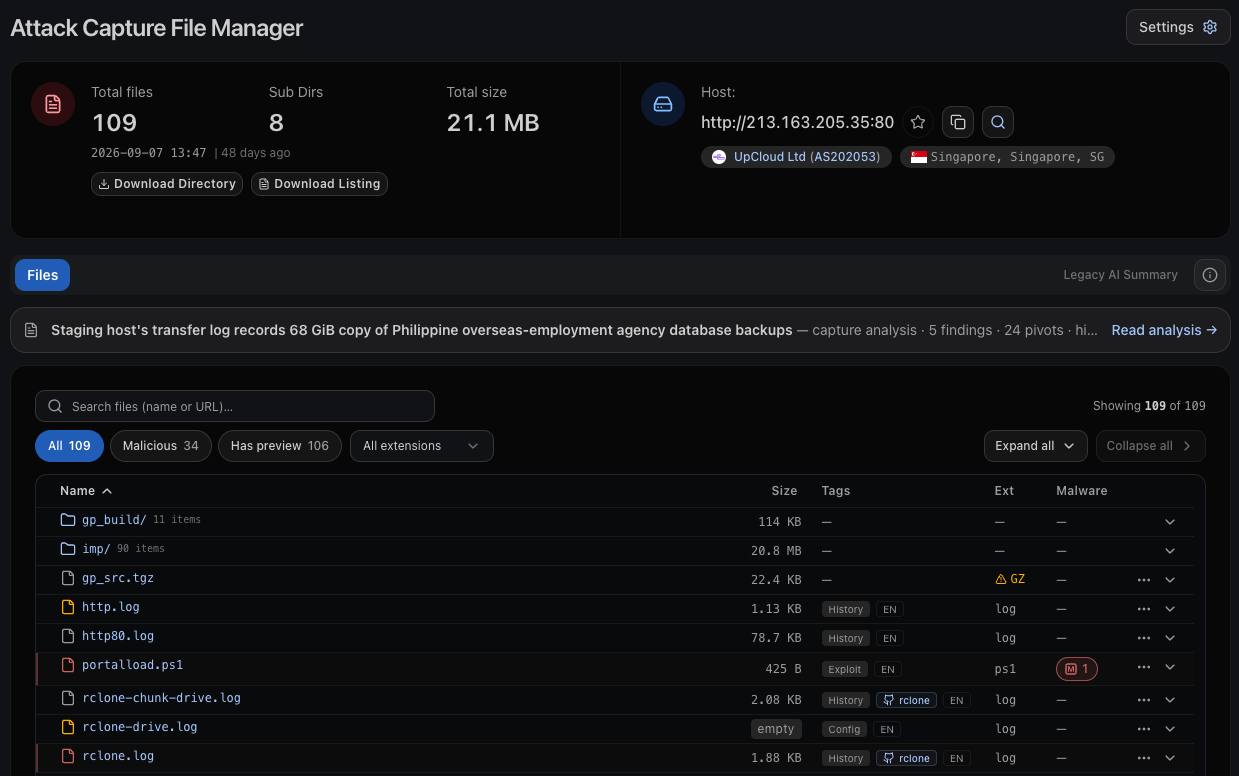This screenshot has width=1239, height=776.
Task: Toggle the Malicious 34 filter
Action: tap(161, 446)
